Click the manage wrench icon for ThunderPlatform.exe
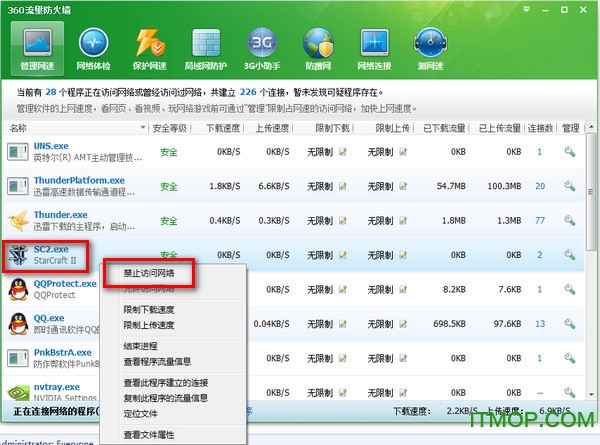Viewport: 600px width, 445px height. click(570, 186)
